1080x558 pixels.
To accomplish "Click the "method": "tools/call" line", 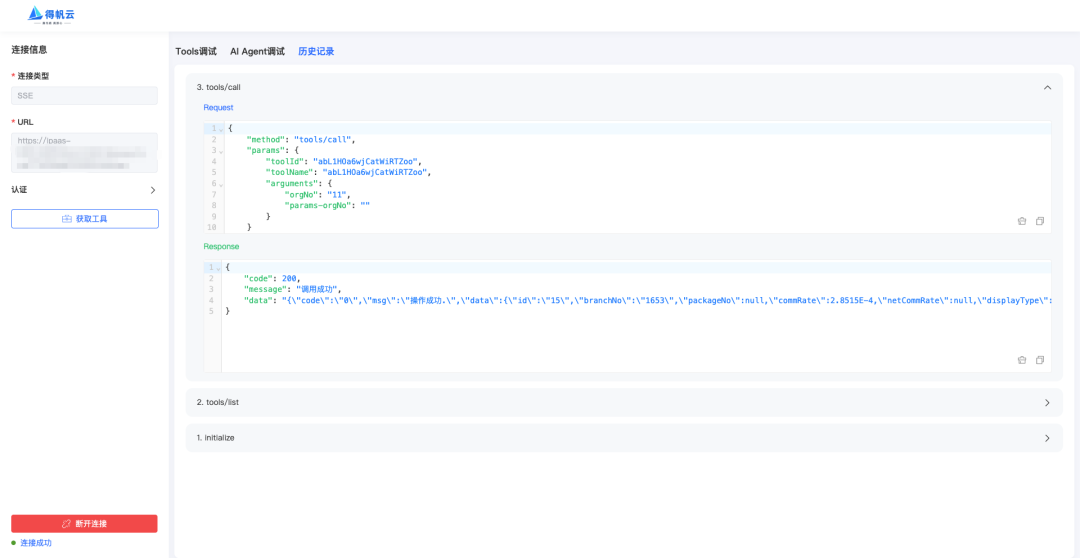I will 300,140.
